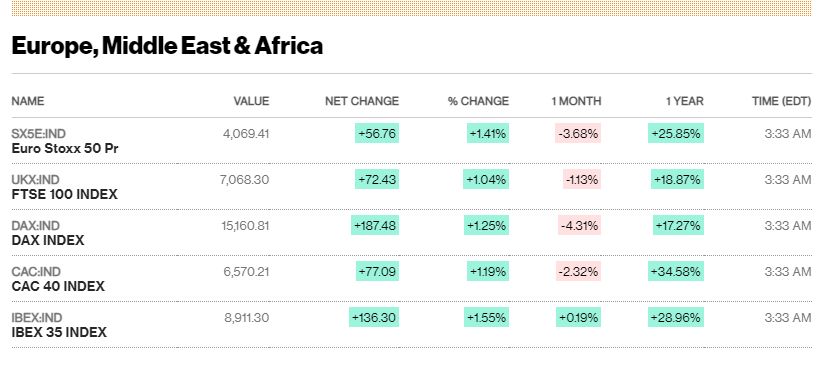Select the VALUE column header

coord(251,101)
